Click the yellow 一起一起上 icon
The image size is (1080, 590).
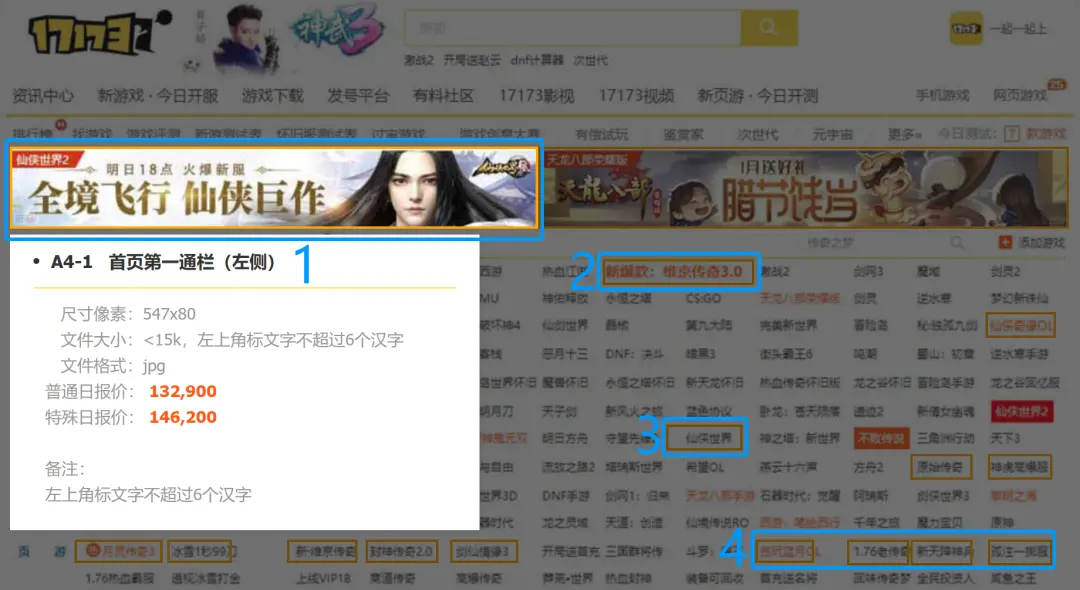pyautogui.click(x=965, y=28)
